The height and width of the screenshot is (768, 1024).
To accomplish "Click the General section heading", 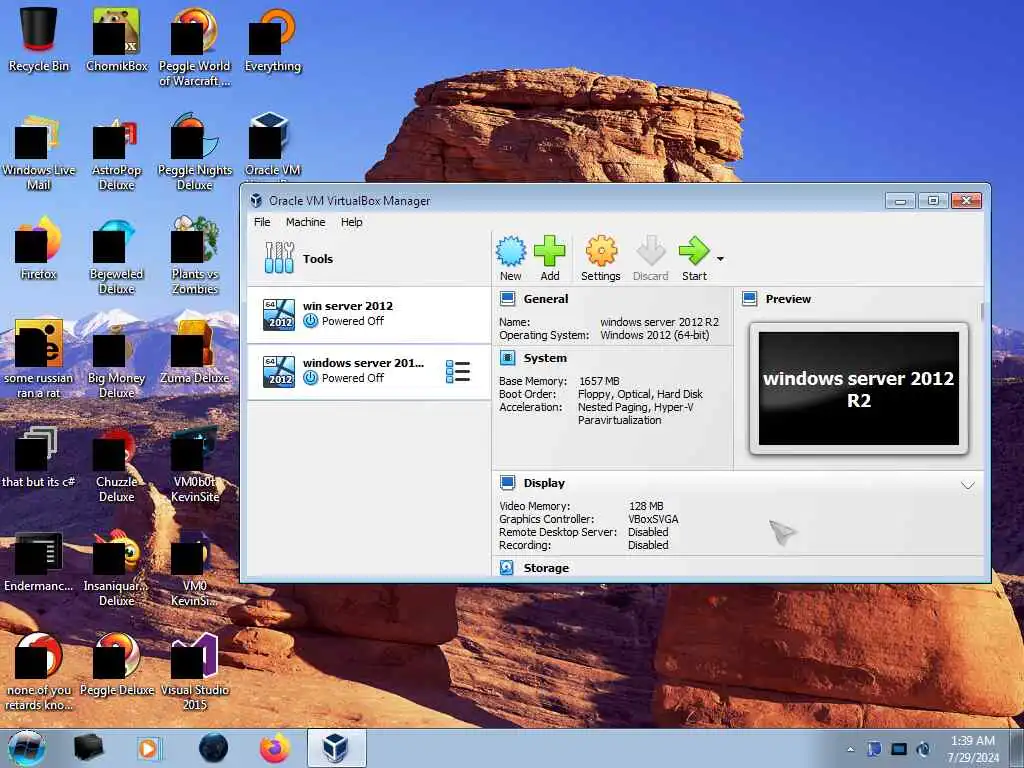I will [546, 299].
